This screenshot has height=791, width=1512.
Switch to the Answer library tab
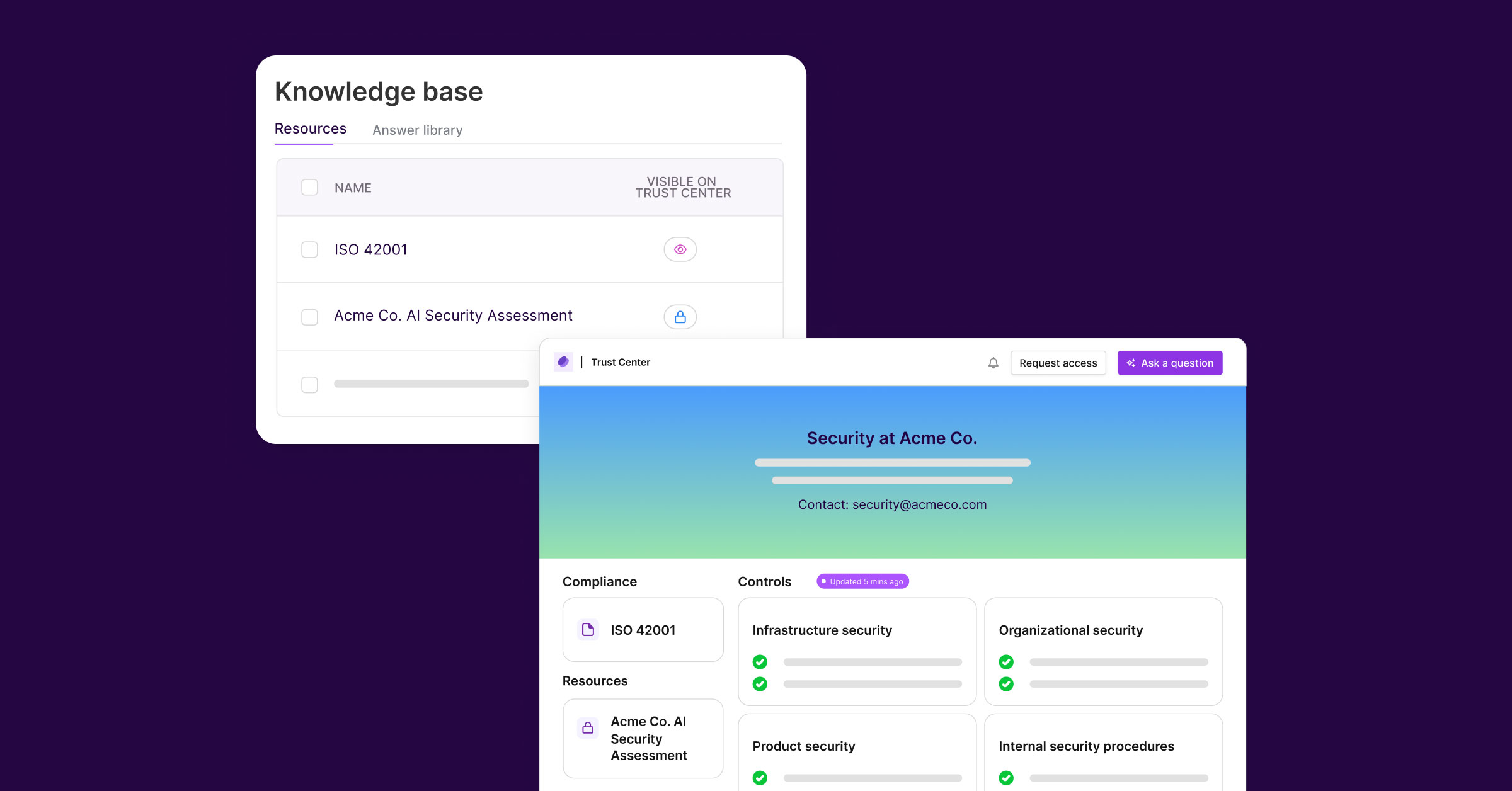click(x=417, y=130)
